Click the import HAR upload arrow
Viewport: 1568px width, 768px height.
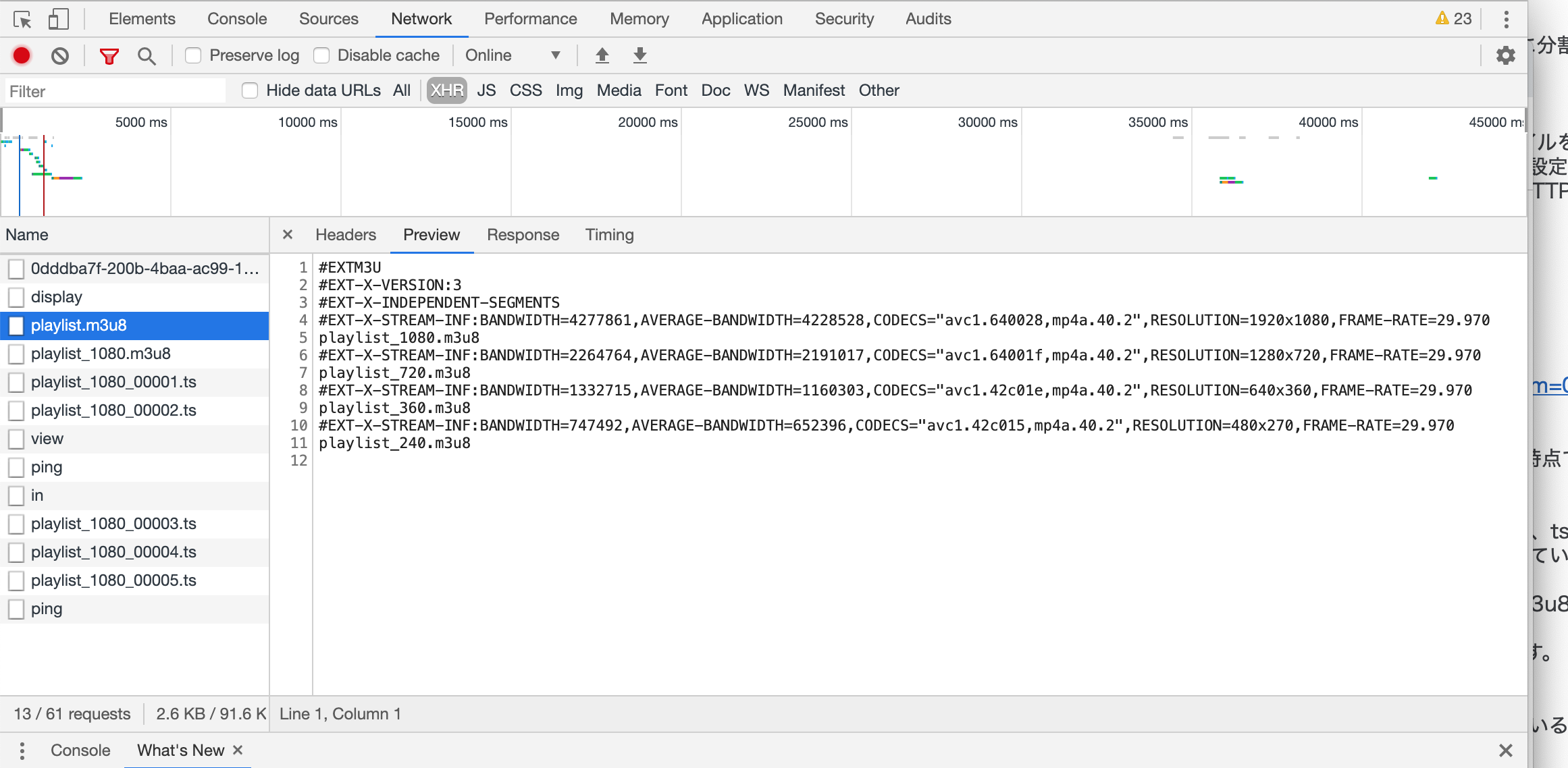pyautogui.click(x=602, y=55)
